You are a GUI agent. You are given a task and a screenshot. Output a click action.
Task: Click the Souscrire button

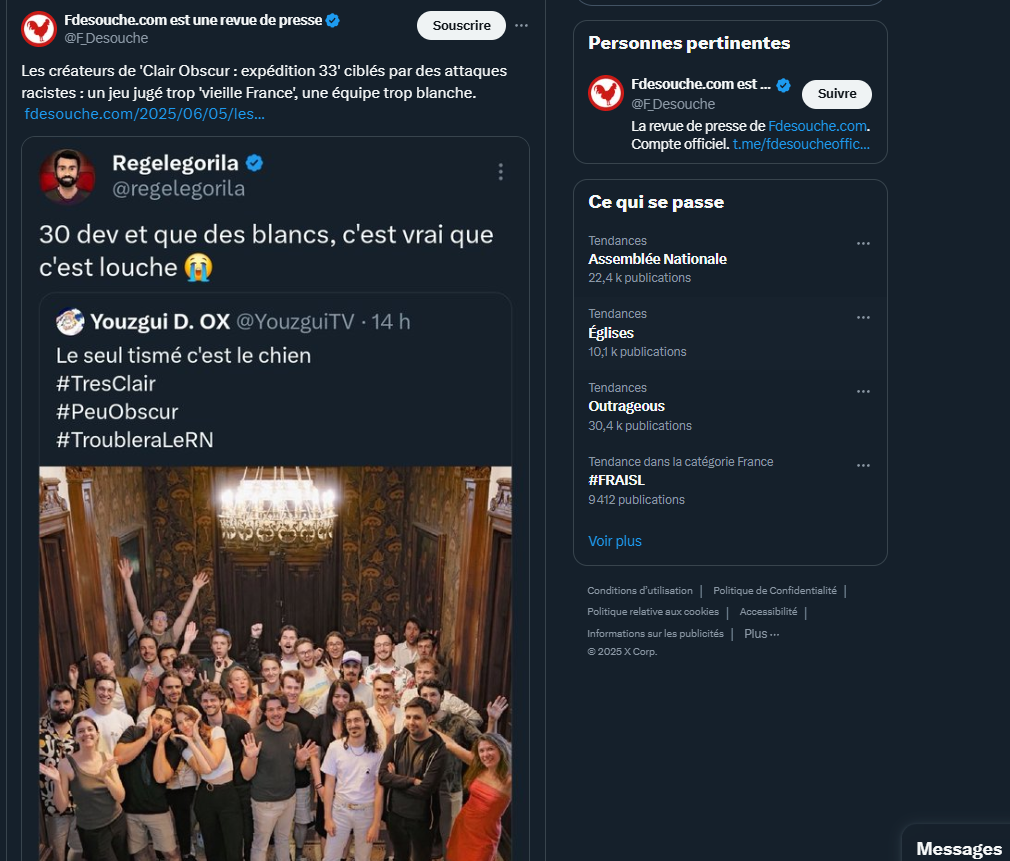[461, 26]
